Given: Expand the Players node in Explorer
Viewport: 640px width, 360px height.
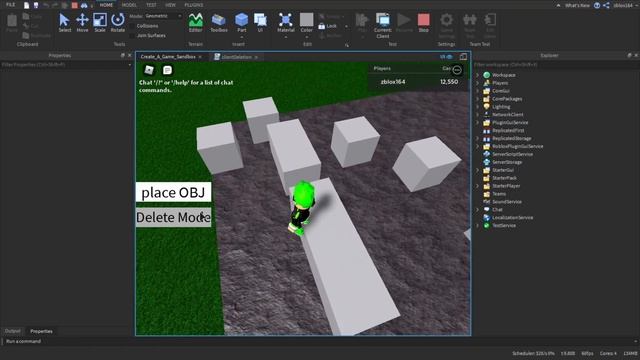Looking at the screenshot, I should [x=478, y=83].
